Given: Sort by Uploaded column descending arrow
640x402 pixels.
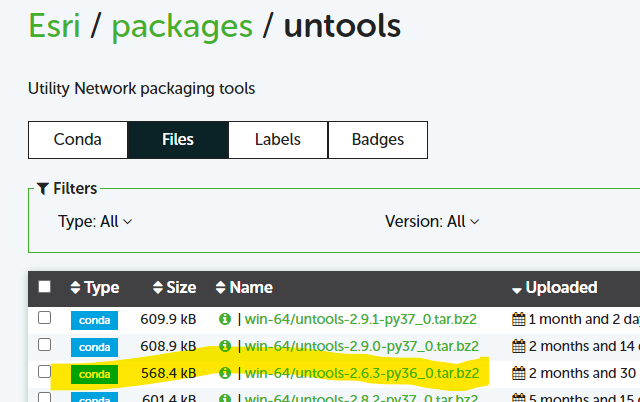Looking at the screenshot, I should coord(516,289).
